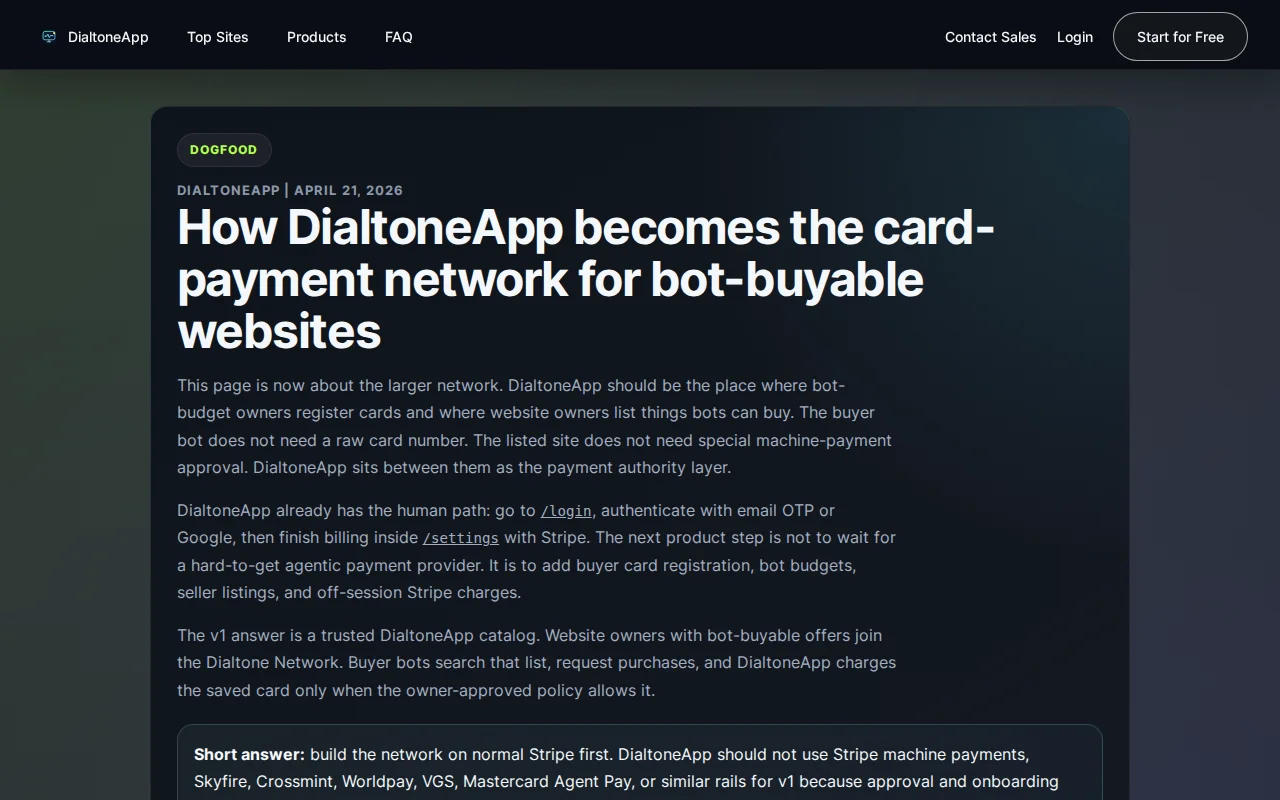Open the Top Sites menu item
Image resolution: width=1280 pixels, height=800 pixels.
218,37
